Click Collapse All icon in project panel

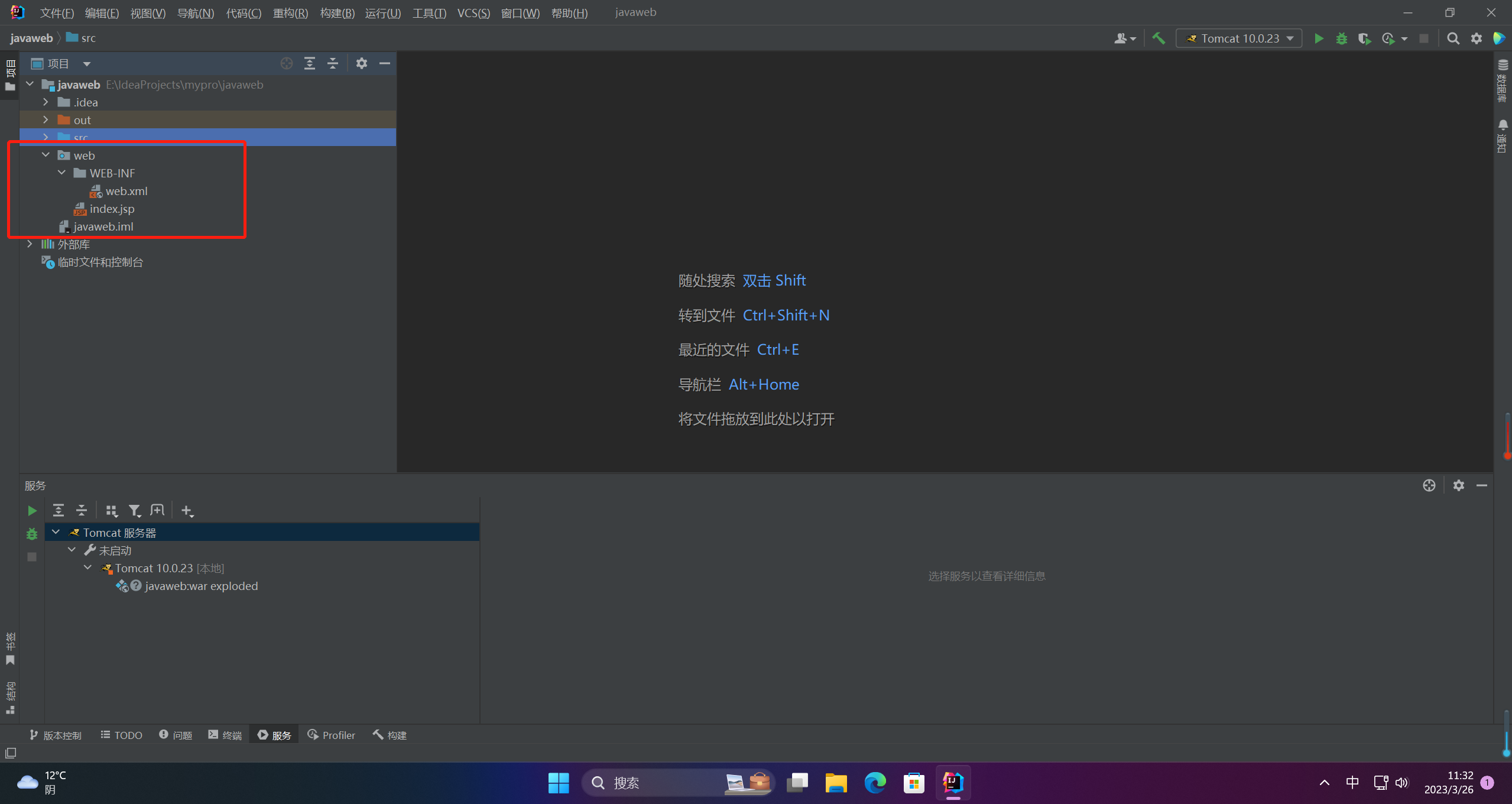point(333,63)
